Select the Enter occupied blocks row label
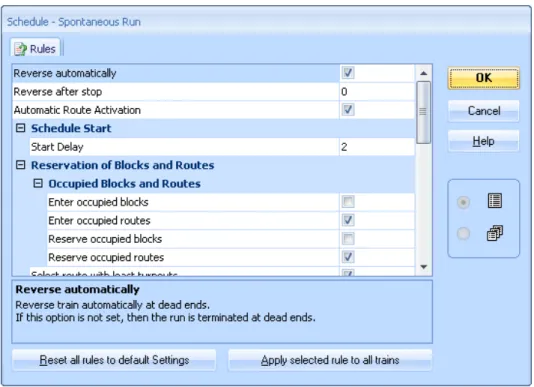The width and height of the screenshot is (534, 387). 98,202
